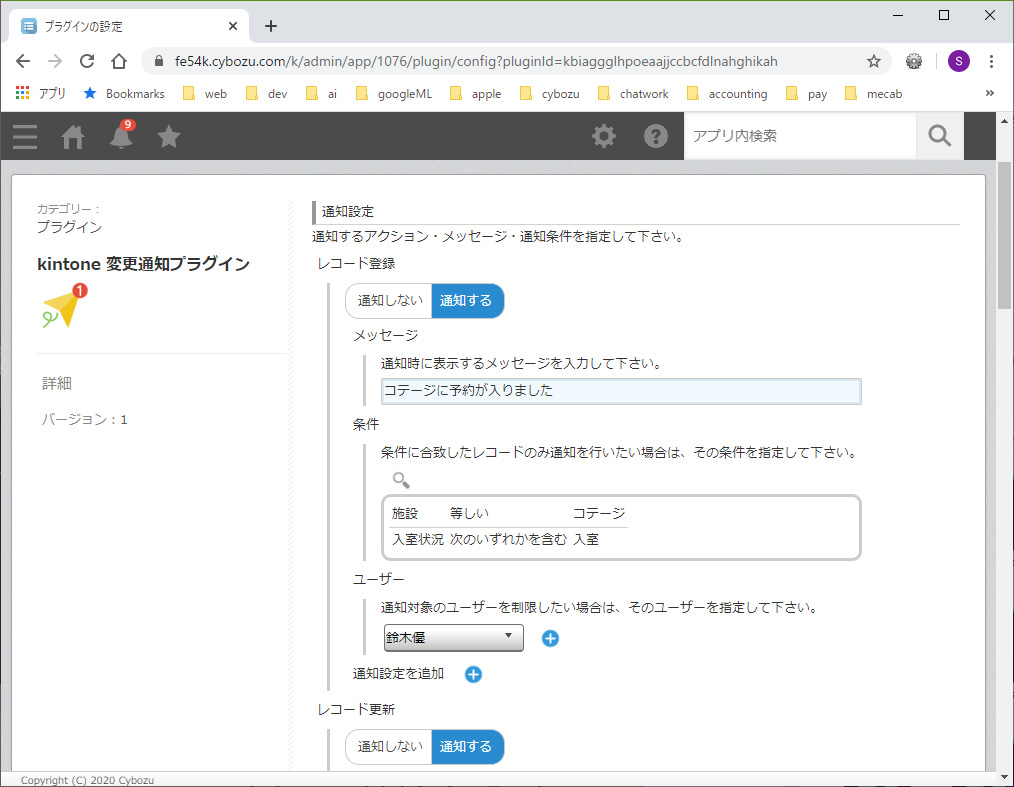Open the pay bookmark folder
This screenshot has width=1014, height=787.
click(806, 94)
